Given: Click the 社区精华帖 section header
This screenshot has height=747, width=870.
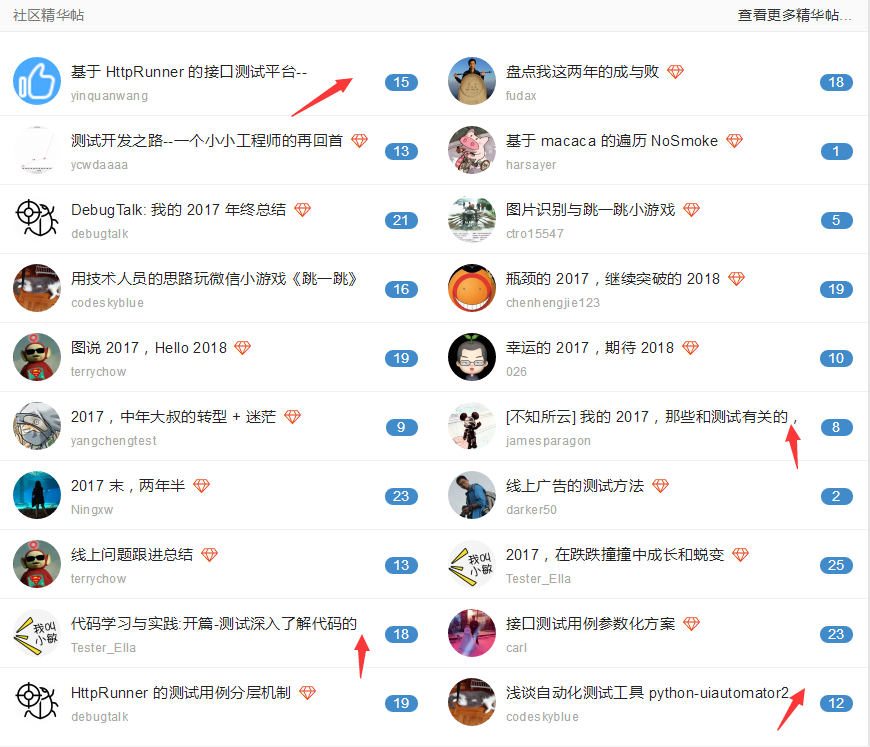Looking at the screenshot, I should (49, 15).
